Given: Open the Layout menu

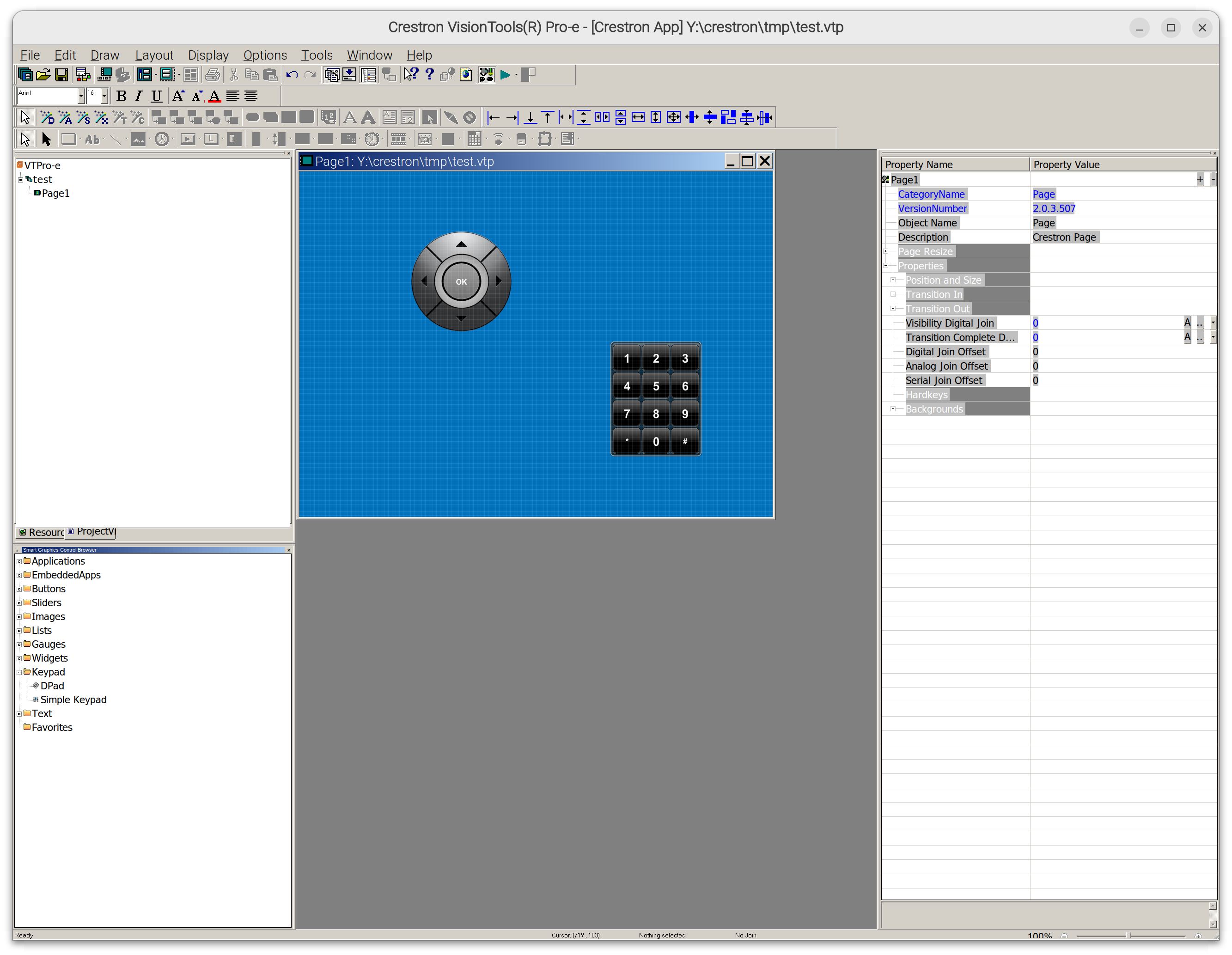Looking at the screenshot, I should pyautogui.click(x=154, y=55).
